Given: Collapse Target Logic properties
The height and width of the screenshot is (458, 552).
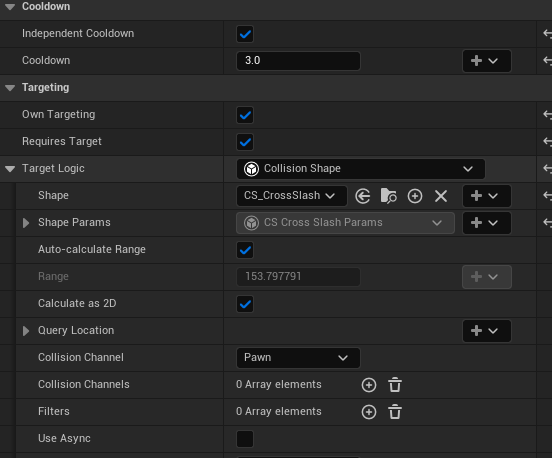Looking at the screenshot, I should [10, 169].
